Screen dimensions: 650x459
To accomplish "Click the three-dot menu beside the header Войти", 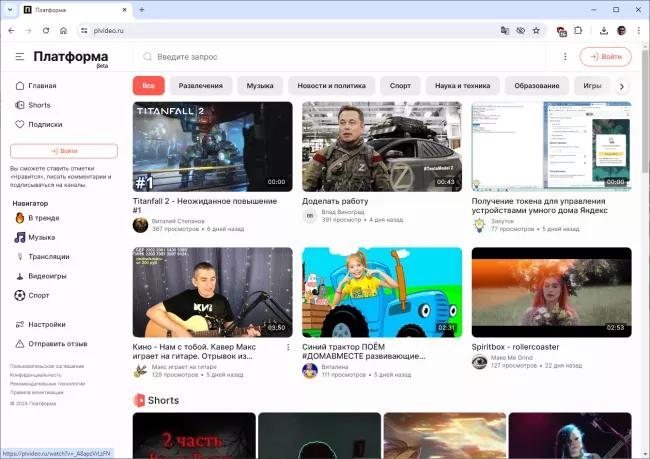I will [x=565, y=57].
